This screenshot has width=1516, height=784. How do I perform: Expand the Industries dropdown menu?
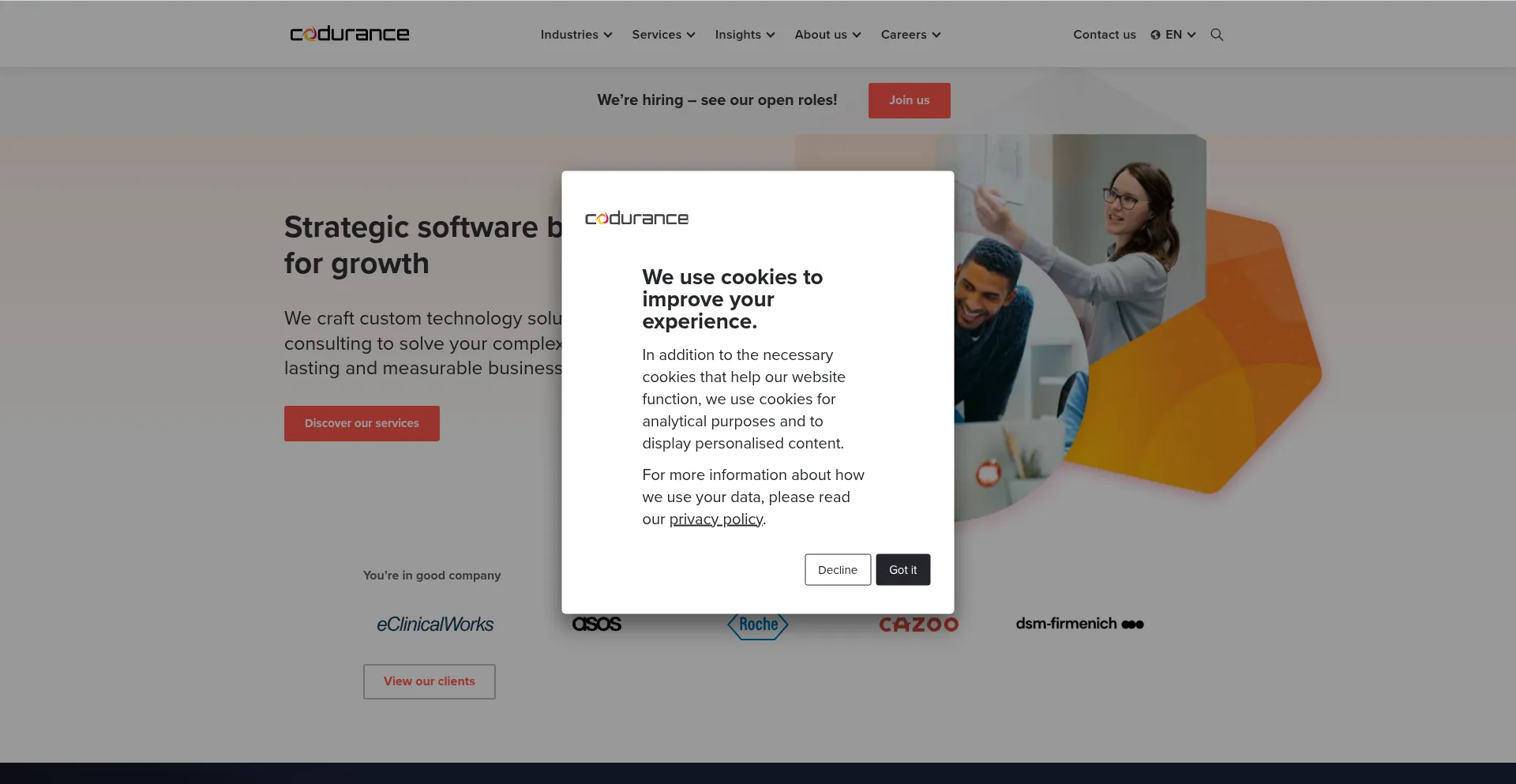click(x=576, y=35)
